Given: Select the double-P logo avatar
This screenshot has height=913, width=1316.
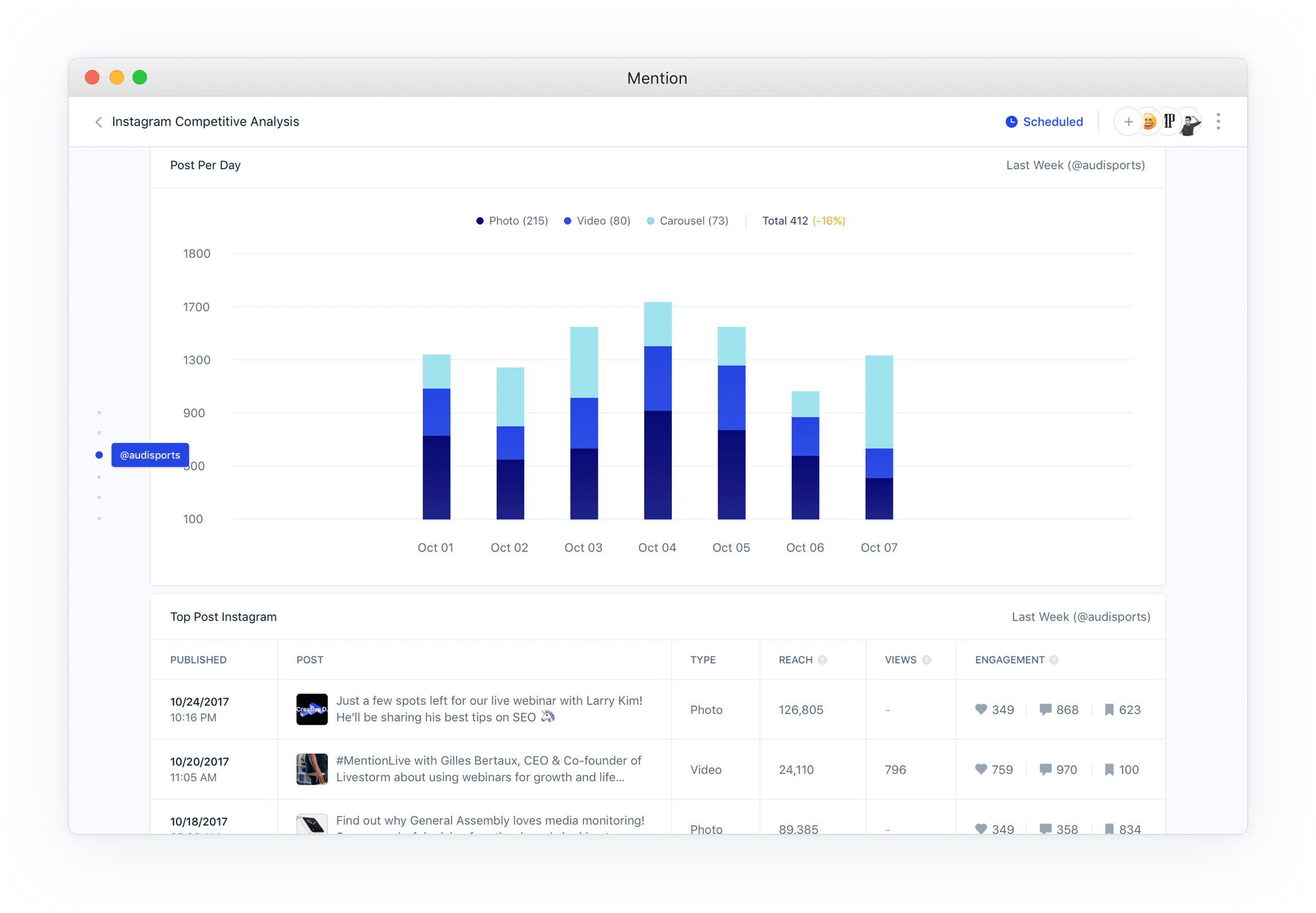Looking at the screenshot, I should point(1169,122).
